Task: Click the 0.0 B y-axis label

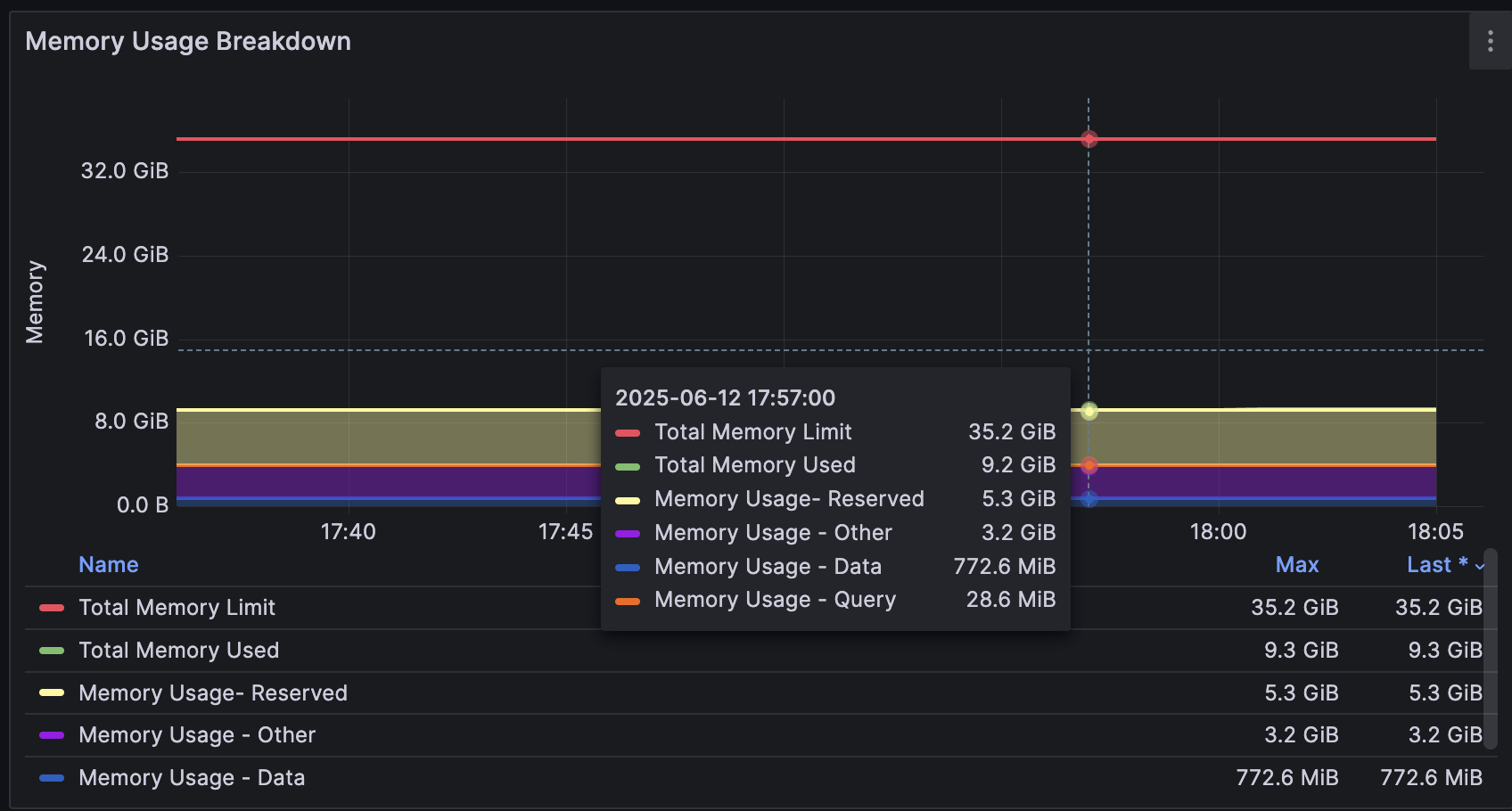Action: pos(143,505)
